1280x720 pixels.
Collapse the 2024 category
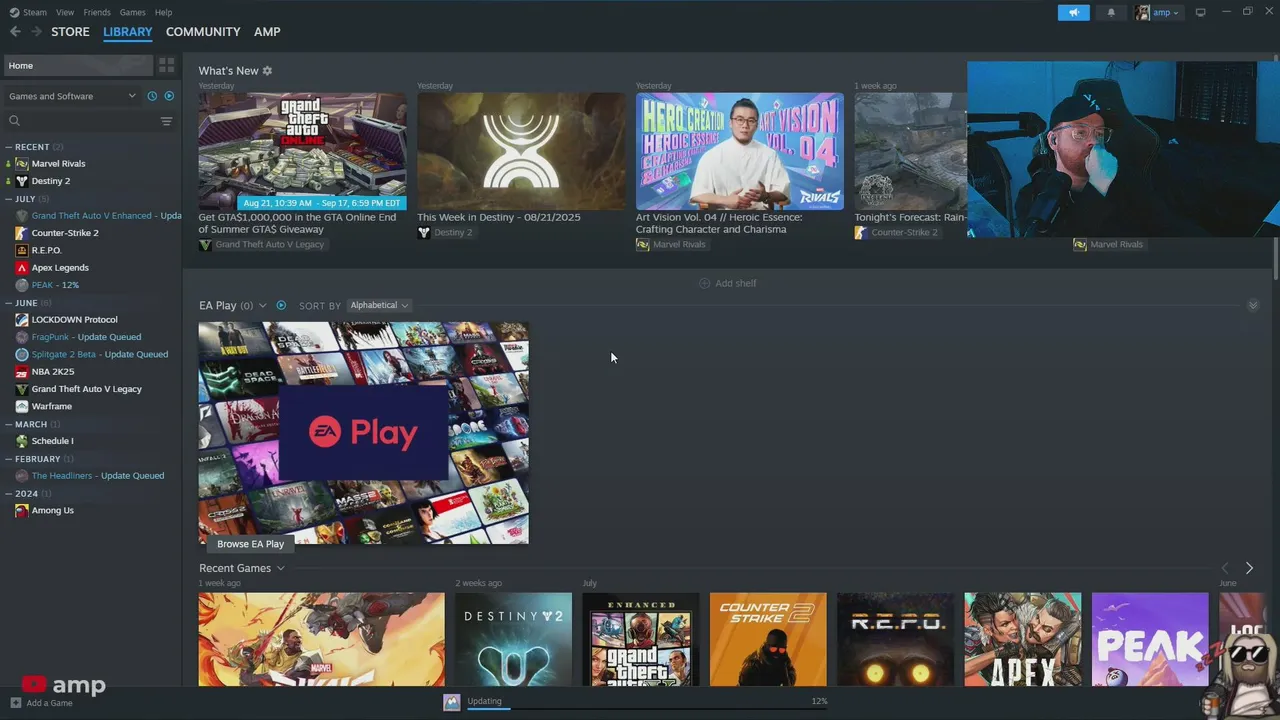[9, 494]
